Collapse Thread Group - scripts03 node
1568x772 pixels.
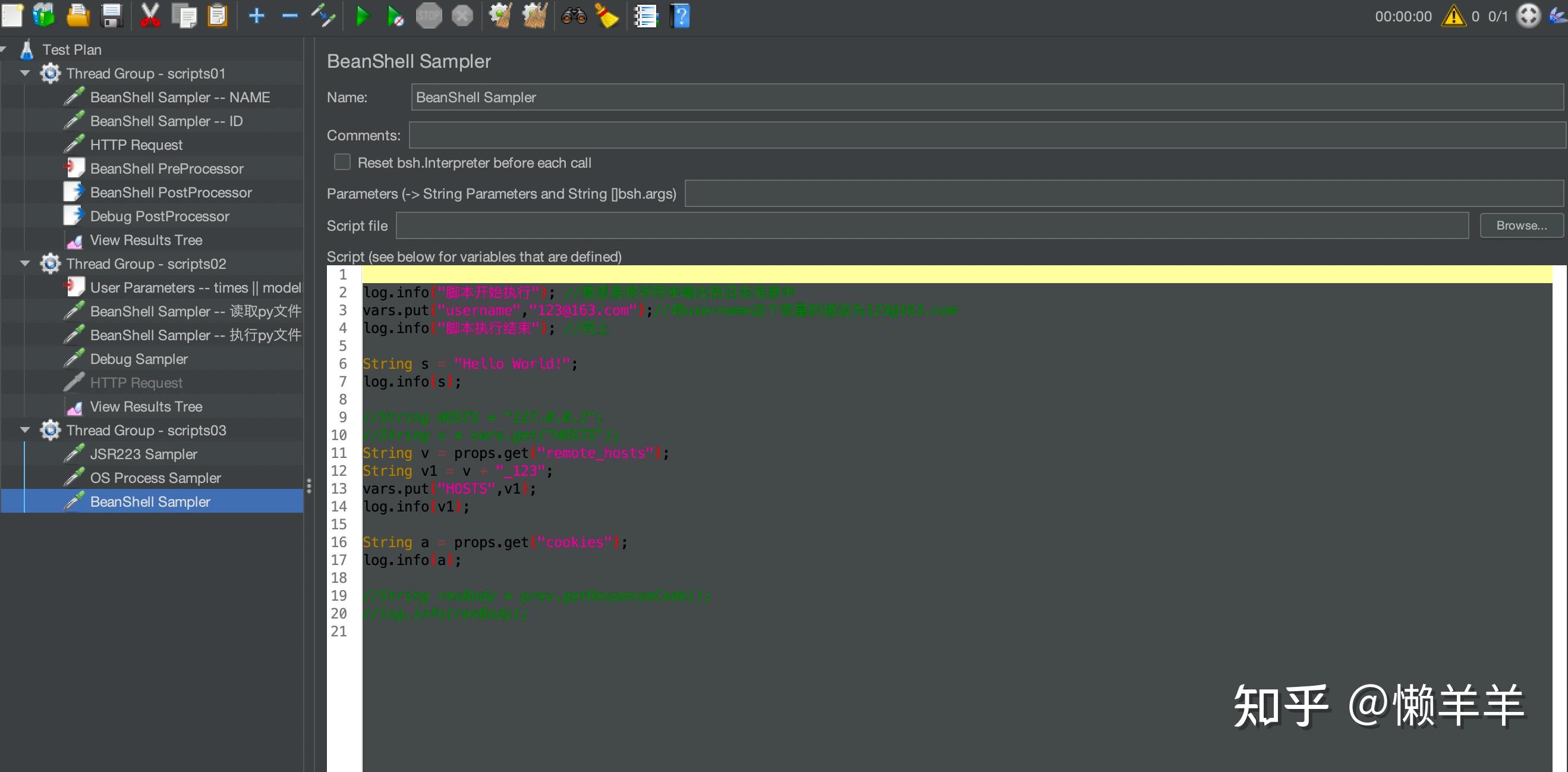[x=25, y=429]
